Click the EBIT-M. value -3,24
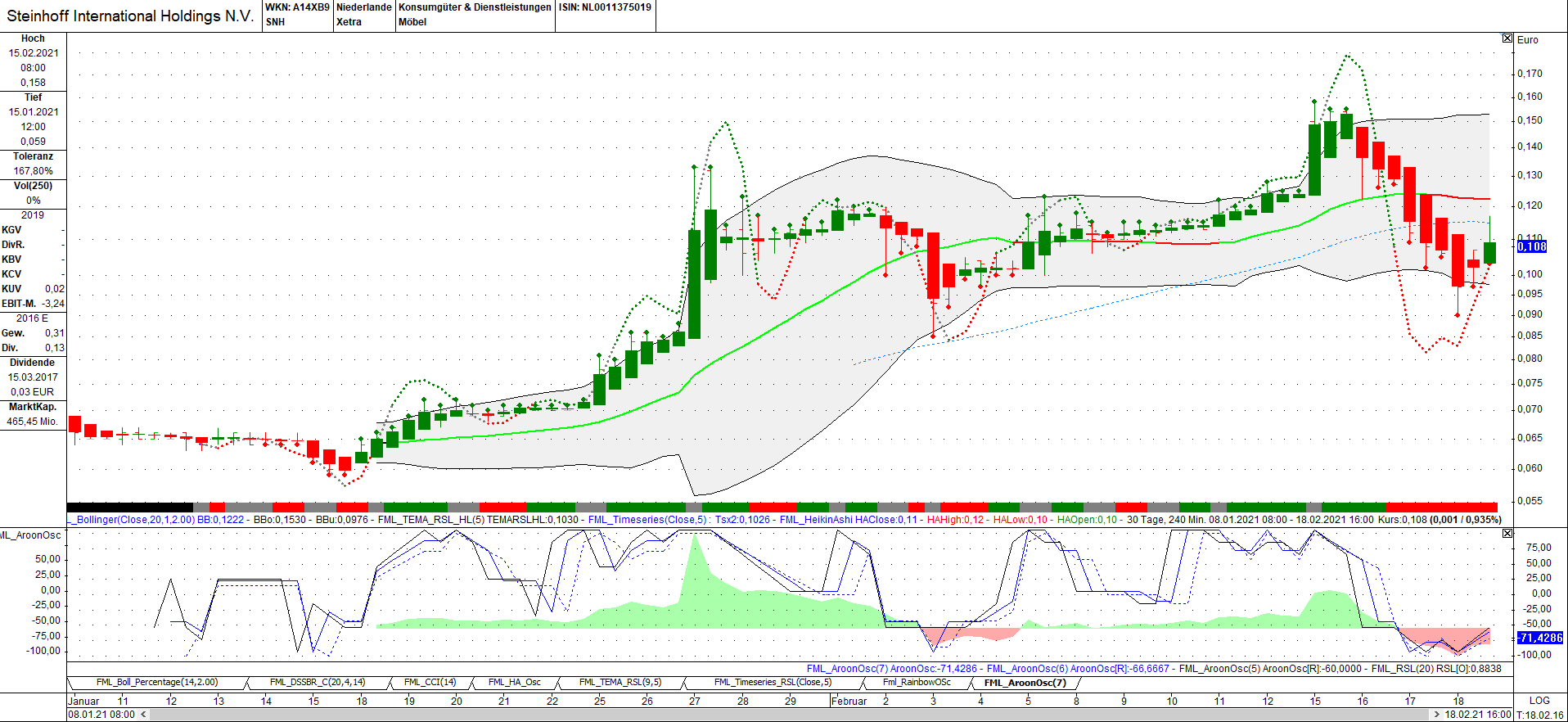The width and height of the screenshot is (1568, 722). (52, 304)
